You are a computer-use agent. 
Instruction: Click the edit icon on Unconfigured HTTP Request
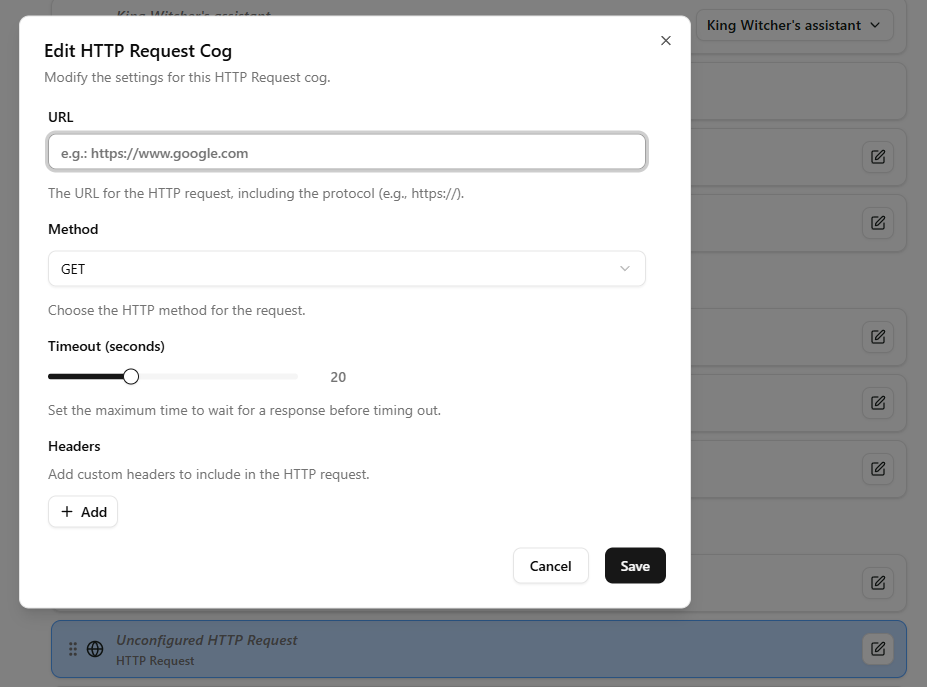877,648
